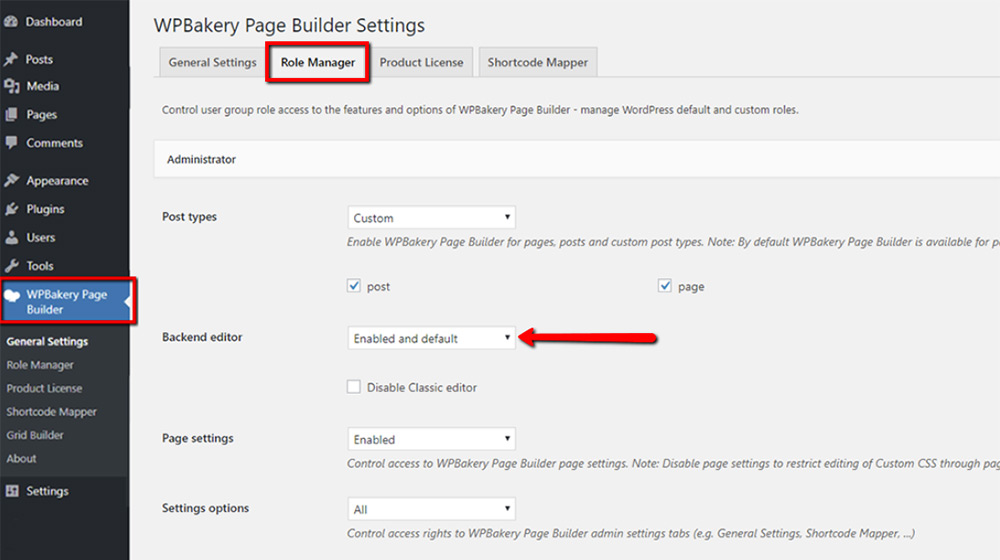
Task: Click the WPBakery Page Builder Settings heading
Action: [x=289, y=26]
